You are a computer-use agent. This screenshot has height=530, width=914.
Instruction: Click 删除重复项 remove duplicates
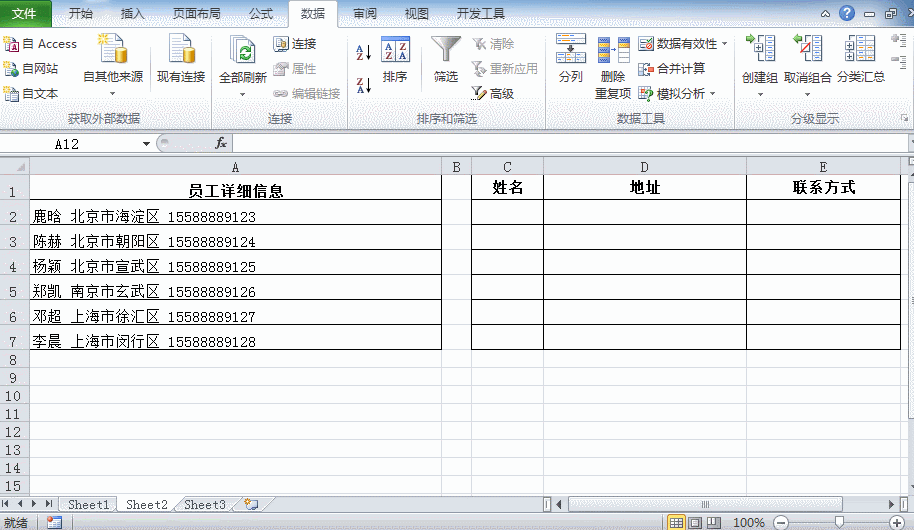pos(613,68)
